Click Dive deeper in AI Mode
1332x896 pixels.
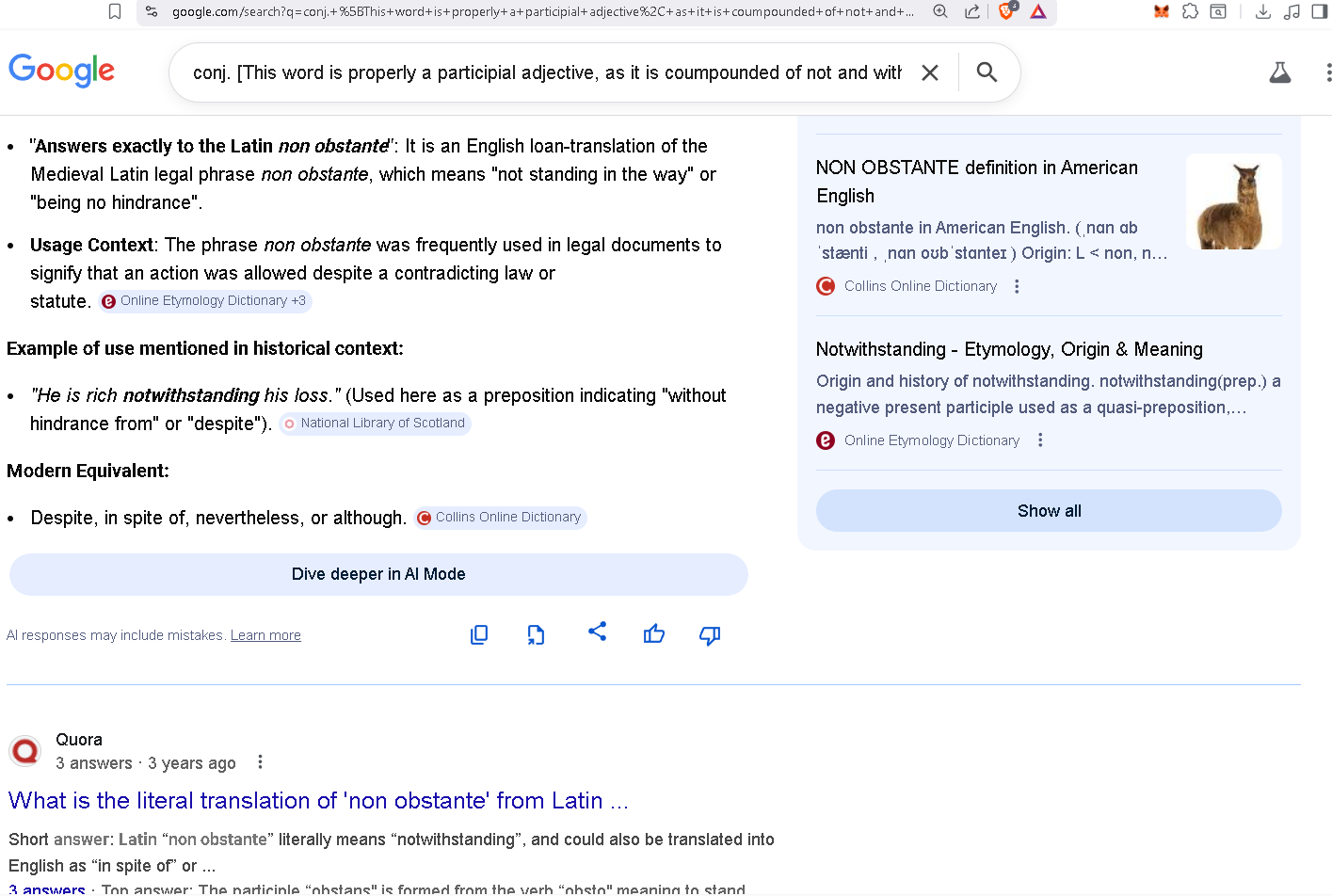tap(378, 574)
